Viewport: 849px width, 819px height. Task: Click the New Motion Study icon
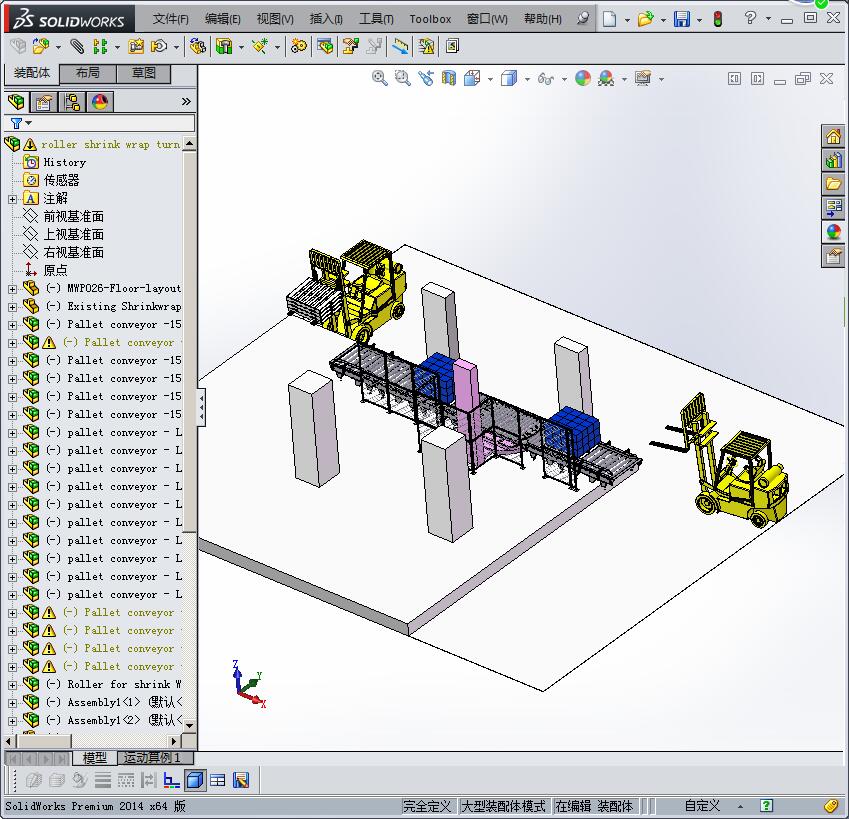[x=298, y=47]
